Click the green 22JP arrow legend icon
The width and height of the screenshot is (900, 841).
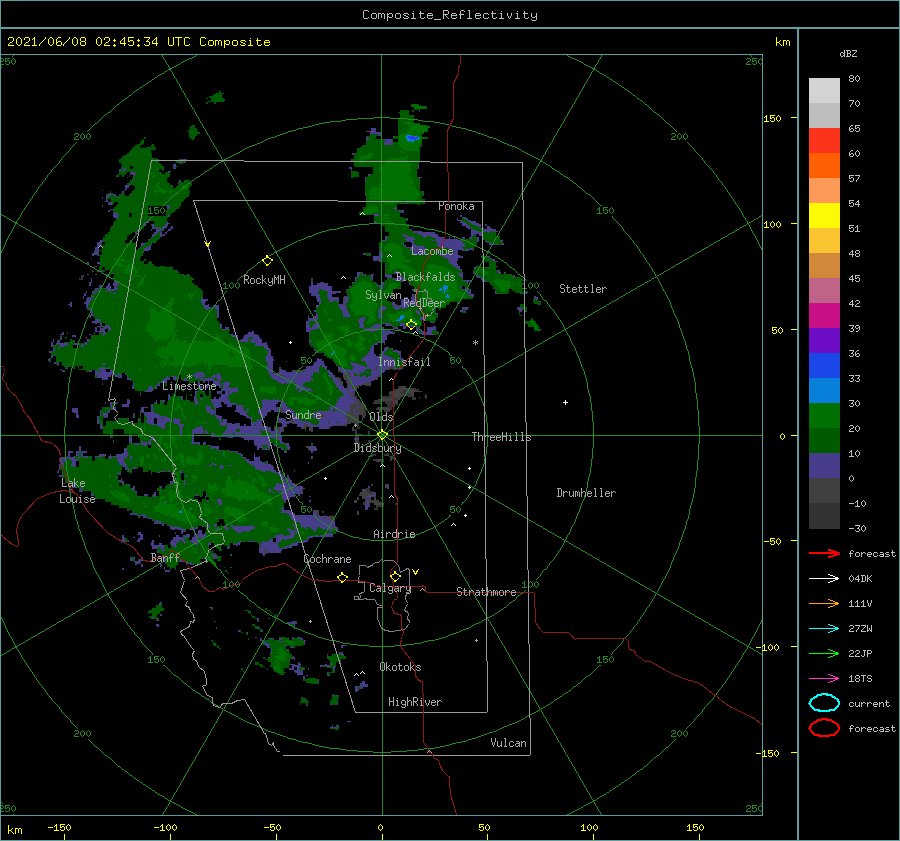tap(824, 653)
